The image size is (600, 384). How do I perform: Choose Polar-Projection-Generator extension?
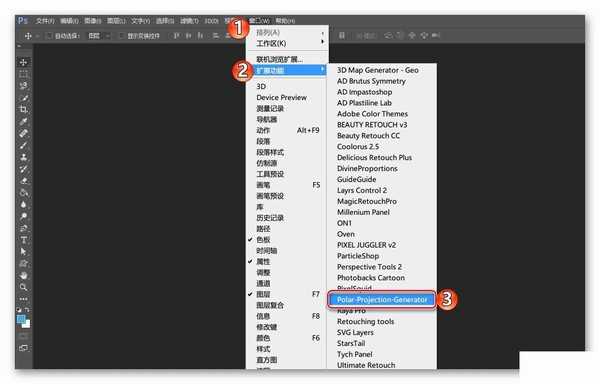click(x=382, y=300)
